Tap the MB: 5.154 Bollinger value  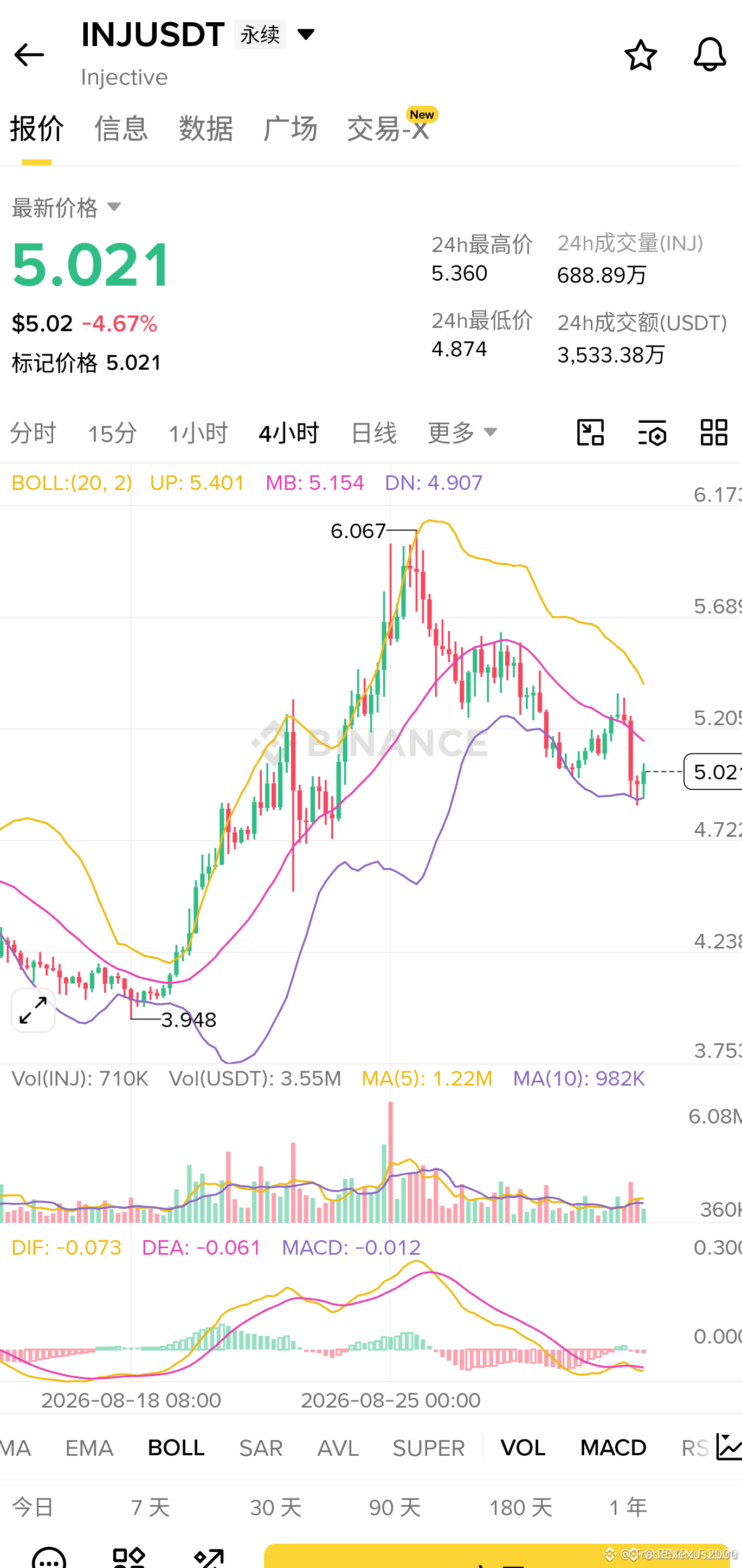pyautogui.click(x=315, y=483)
